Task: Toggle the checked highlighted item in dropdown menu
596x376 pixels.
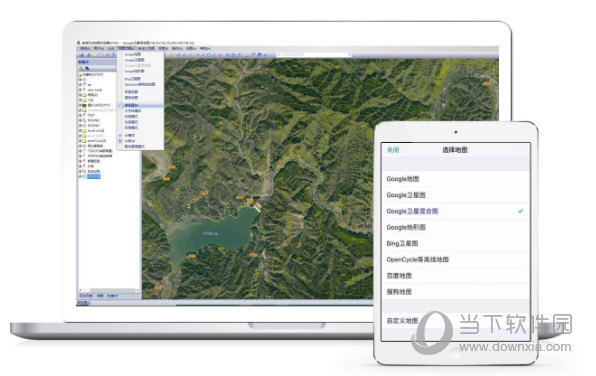Action: tap(140, 105)
